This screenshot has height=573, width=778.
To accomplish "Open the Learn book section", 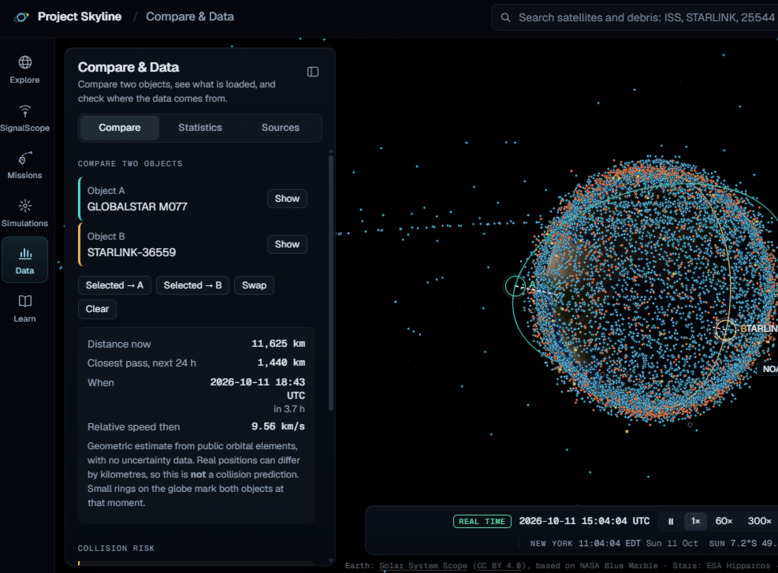I will click(x=25, y=308).
